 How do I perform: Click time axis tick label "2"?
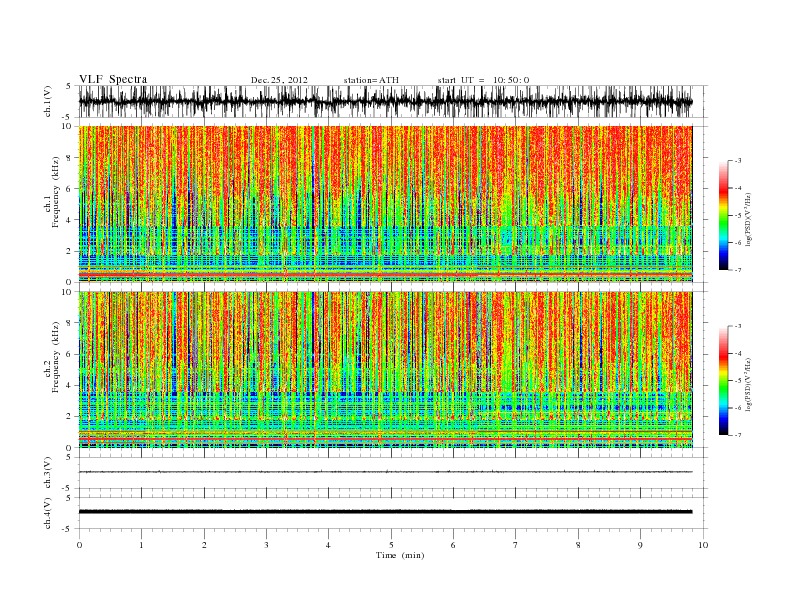coord(204,545)
